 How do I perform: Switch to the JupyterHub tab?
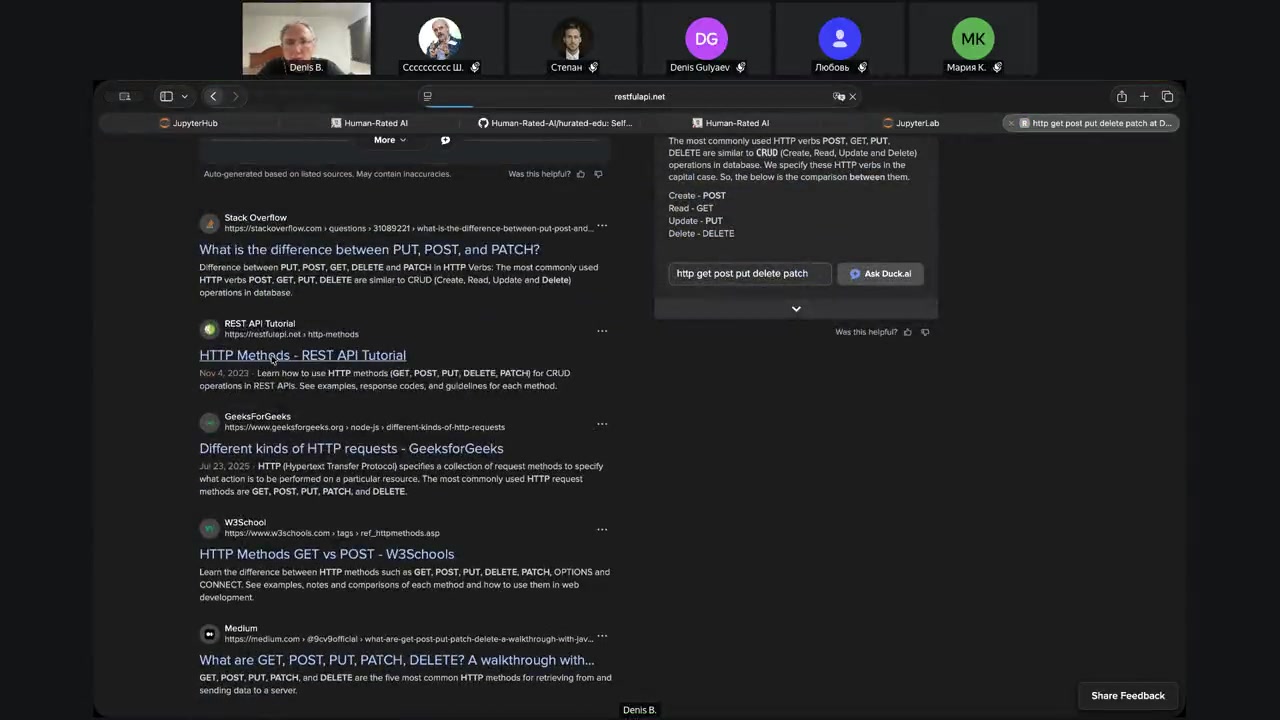195,123
